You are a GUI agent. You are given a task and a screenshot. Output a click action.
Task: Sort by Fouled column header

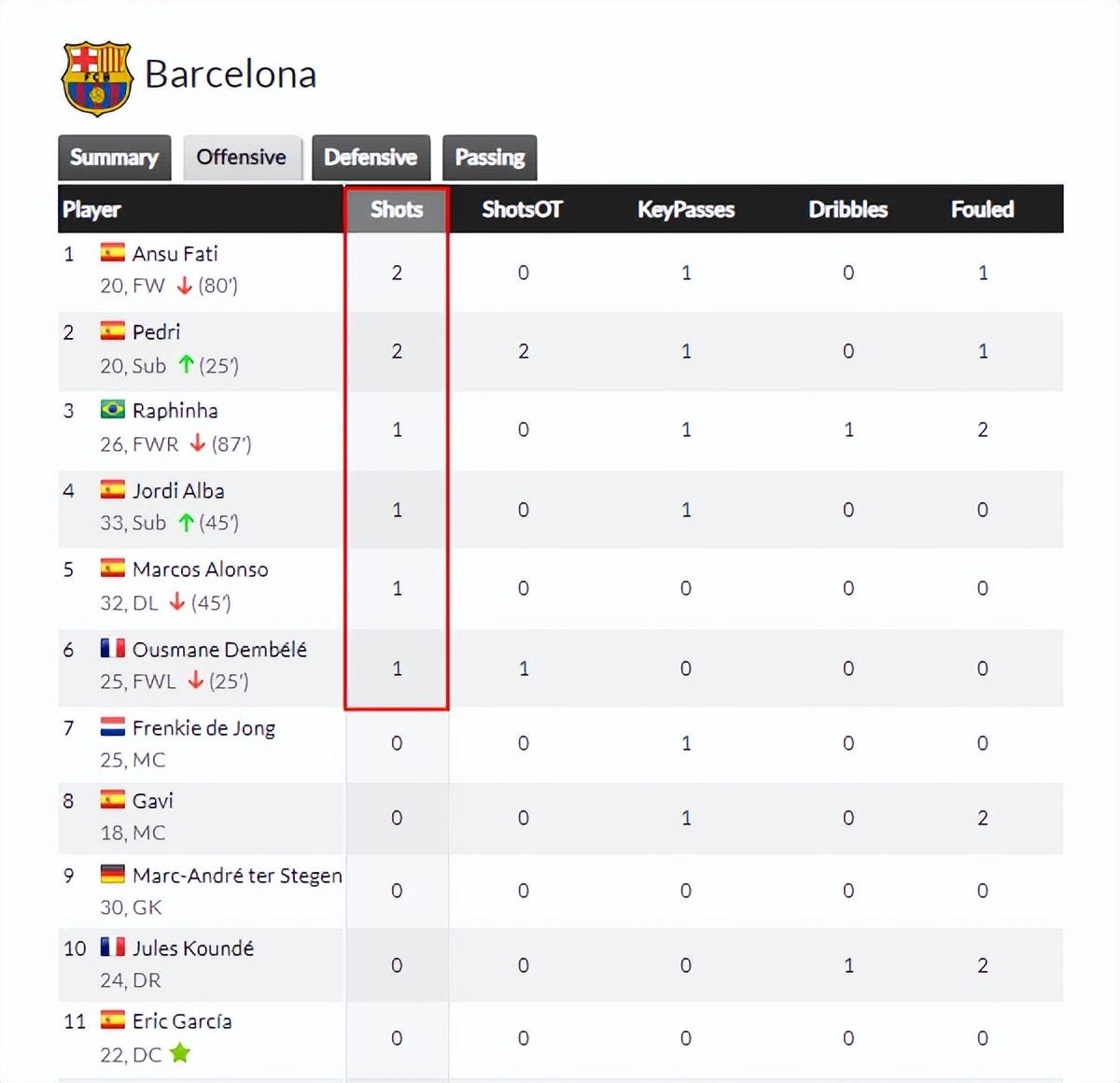[x=982, y=210]
